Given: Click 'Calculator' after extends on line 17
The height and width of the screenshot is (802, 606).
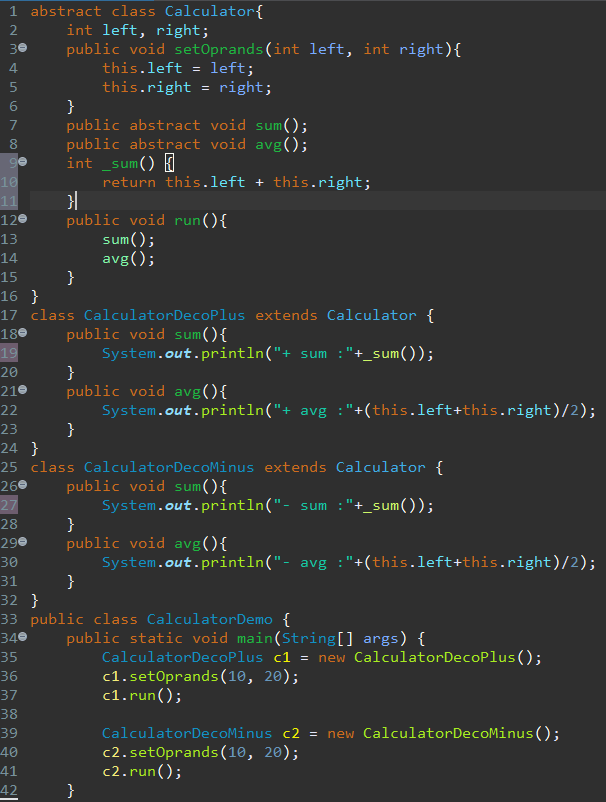Looking at the screenshot, I should (x=372, y=316).
